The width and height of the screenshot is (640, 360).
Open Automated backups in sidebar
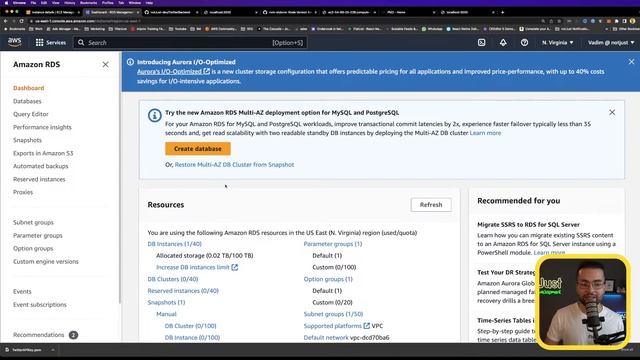coord(40,166)
